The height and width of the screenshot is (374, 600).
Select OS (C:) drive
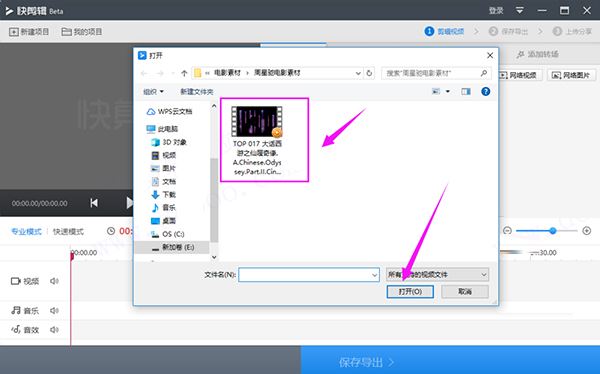click(x=168, y=234)
